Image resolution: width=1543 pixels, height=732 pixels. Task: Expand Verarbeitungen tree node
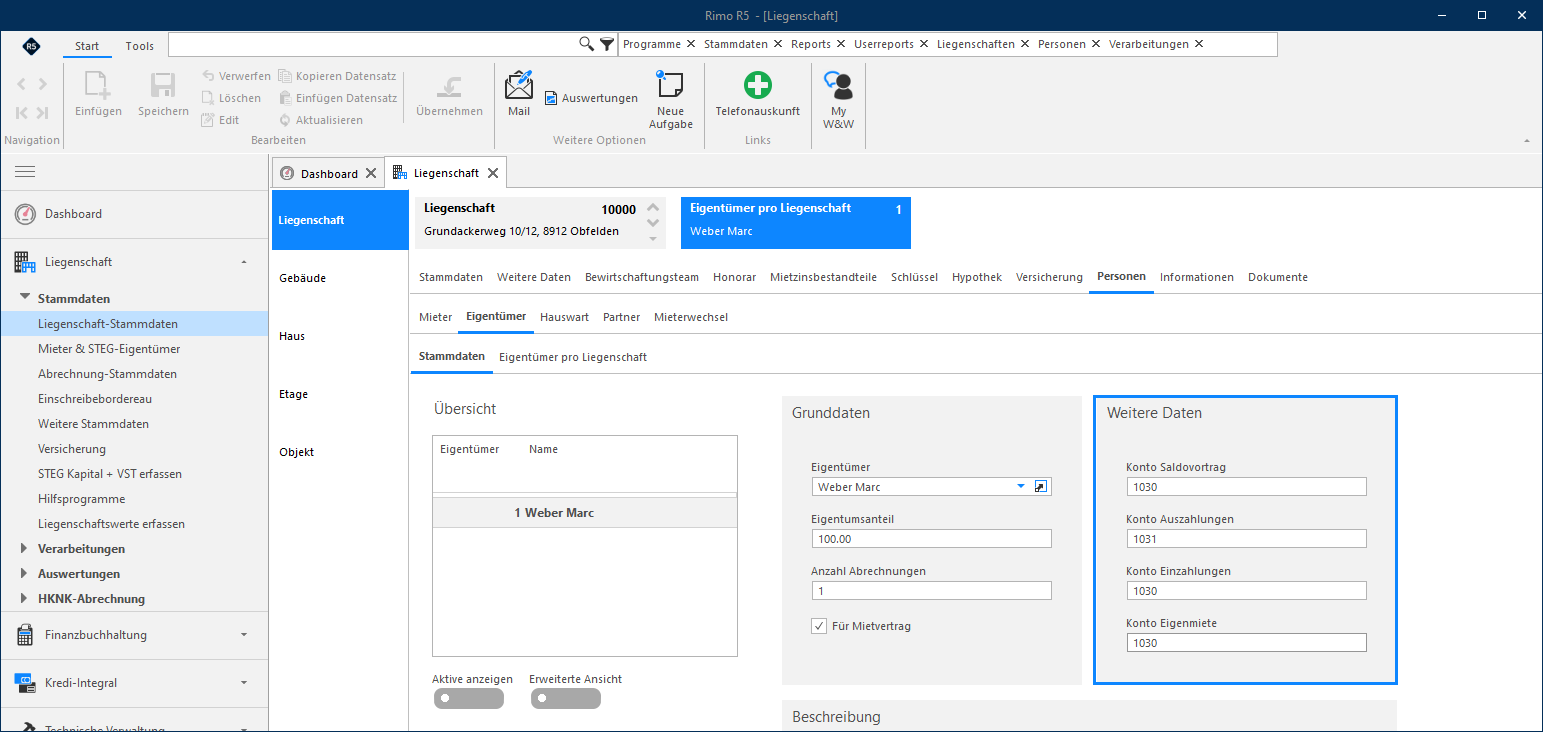coord(25,549)
